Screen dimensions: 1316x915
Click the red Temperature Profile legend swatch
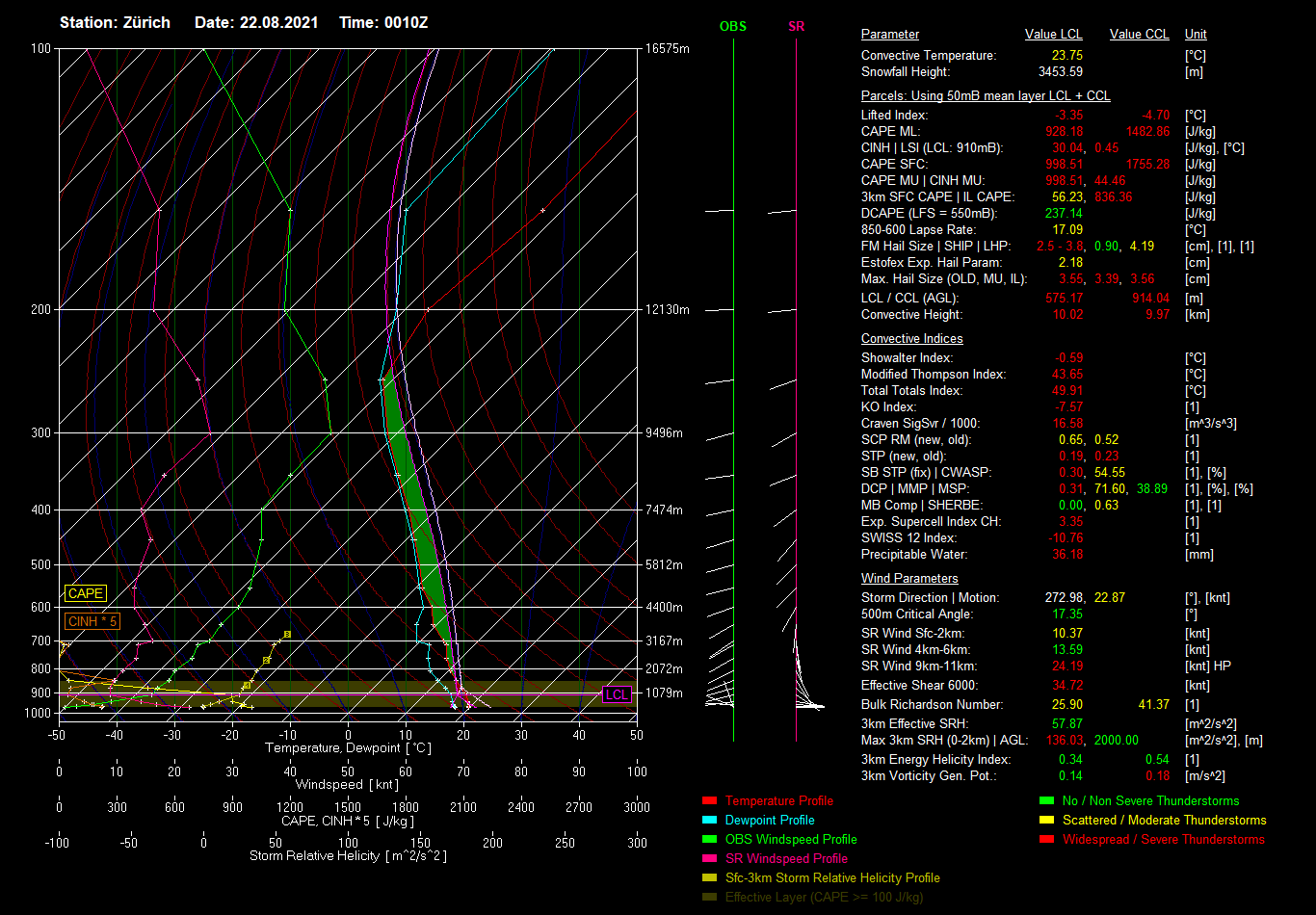(710, 801)
